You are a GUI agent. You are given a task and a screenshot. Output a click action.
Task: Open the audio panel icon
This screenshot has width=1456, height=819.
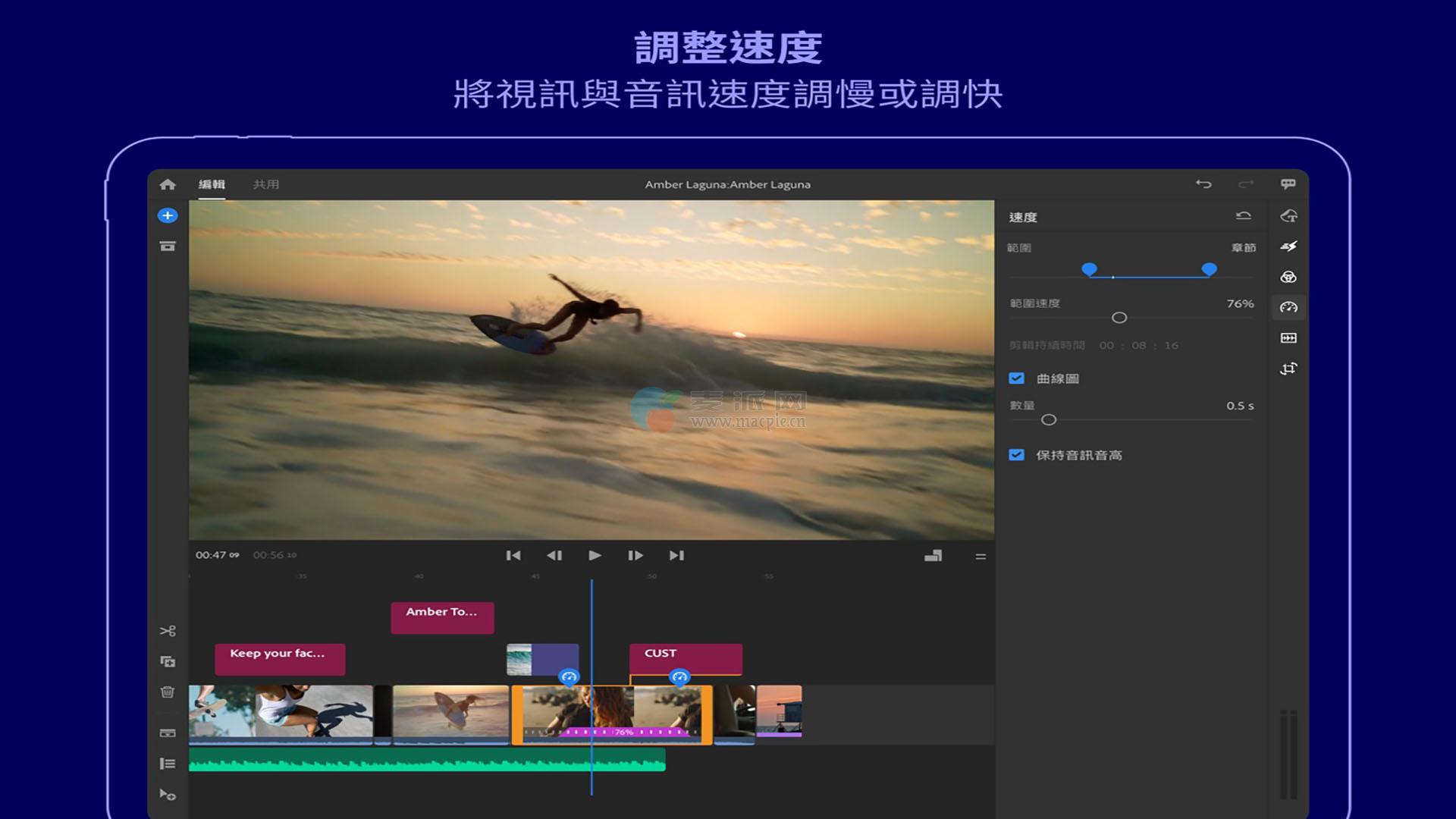click(1288, 338)
